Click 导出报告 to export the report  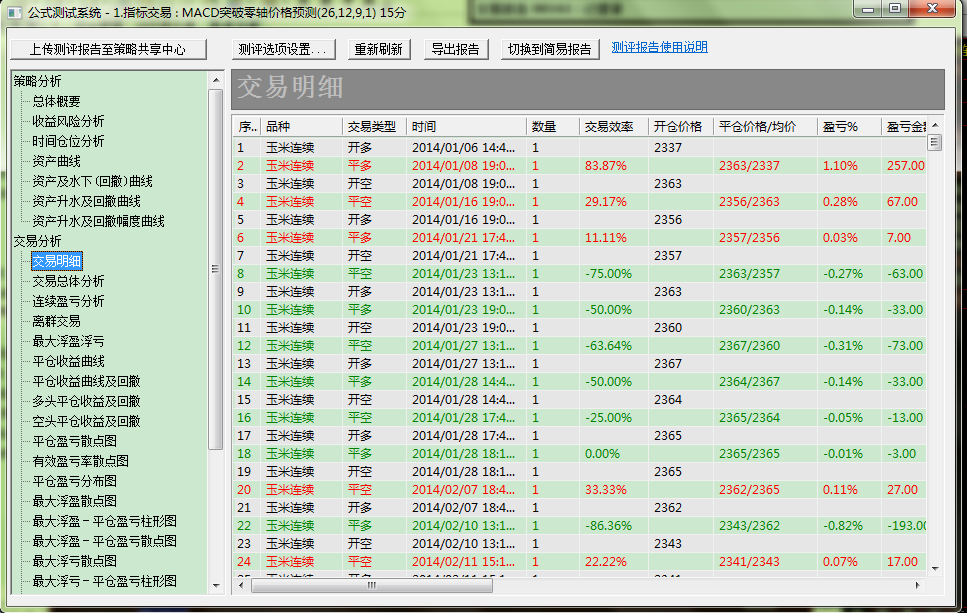455,49
